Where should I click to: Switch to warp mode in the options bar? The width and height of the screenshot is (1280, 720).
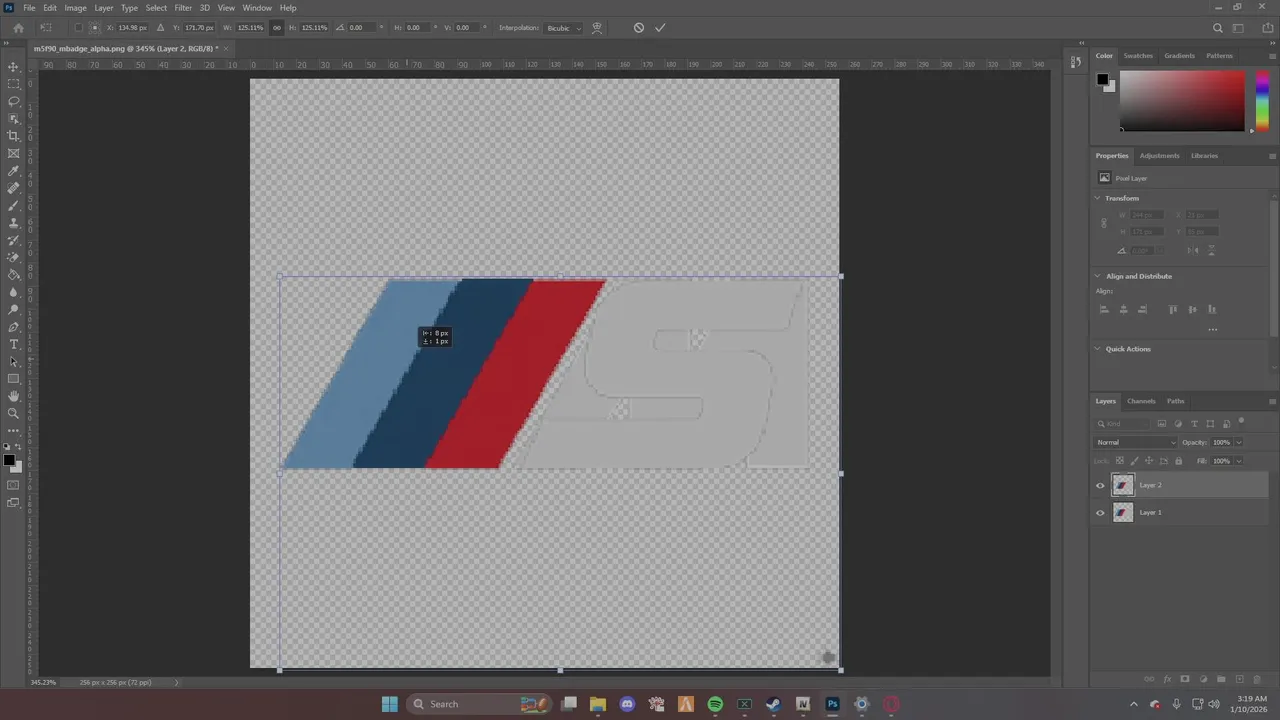(x=597, y=28)
